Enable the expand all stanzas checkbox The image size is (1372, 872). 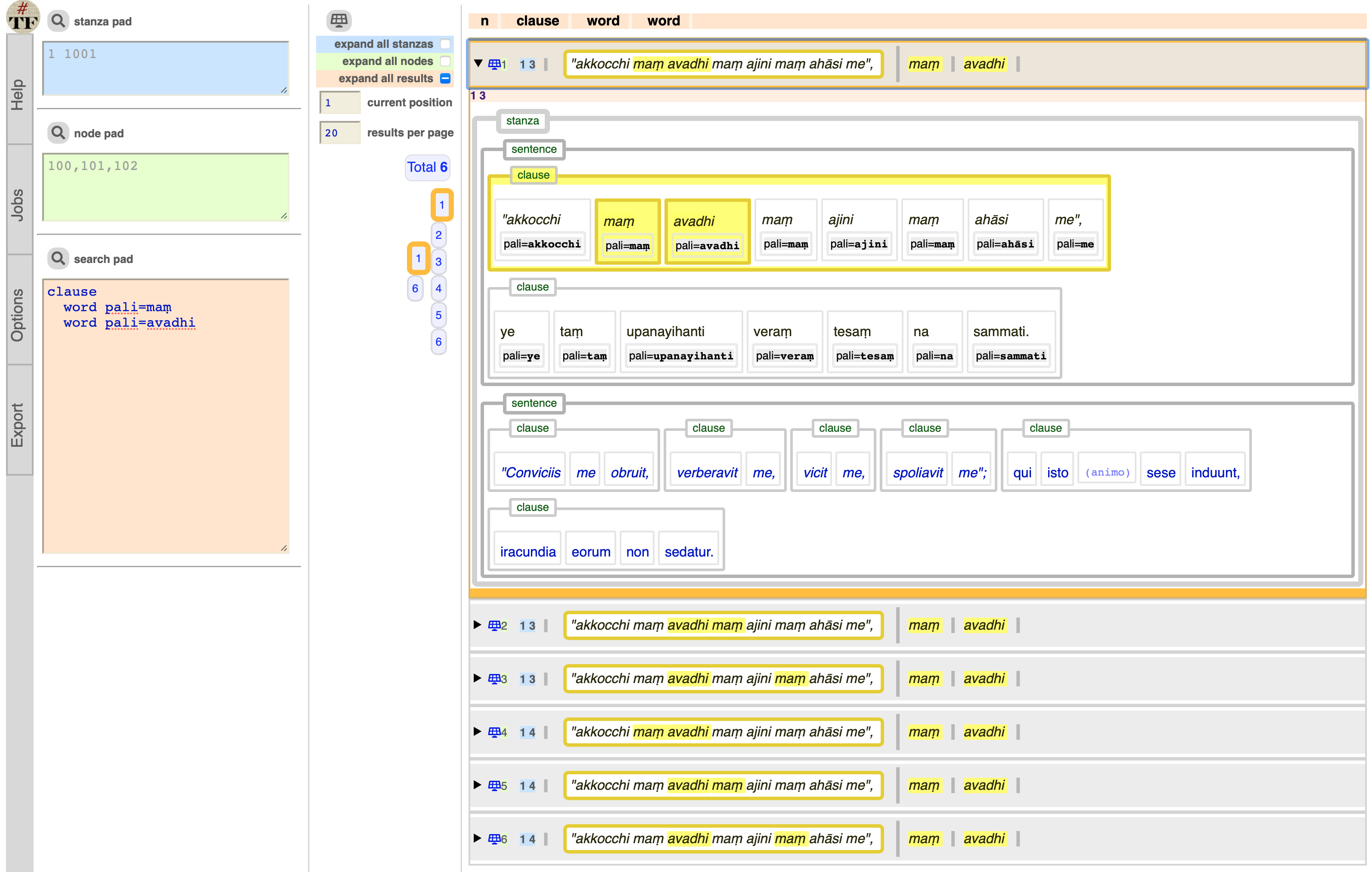[446, 44]
